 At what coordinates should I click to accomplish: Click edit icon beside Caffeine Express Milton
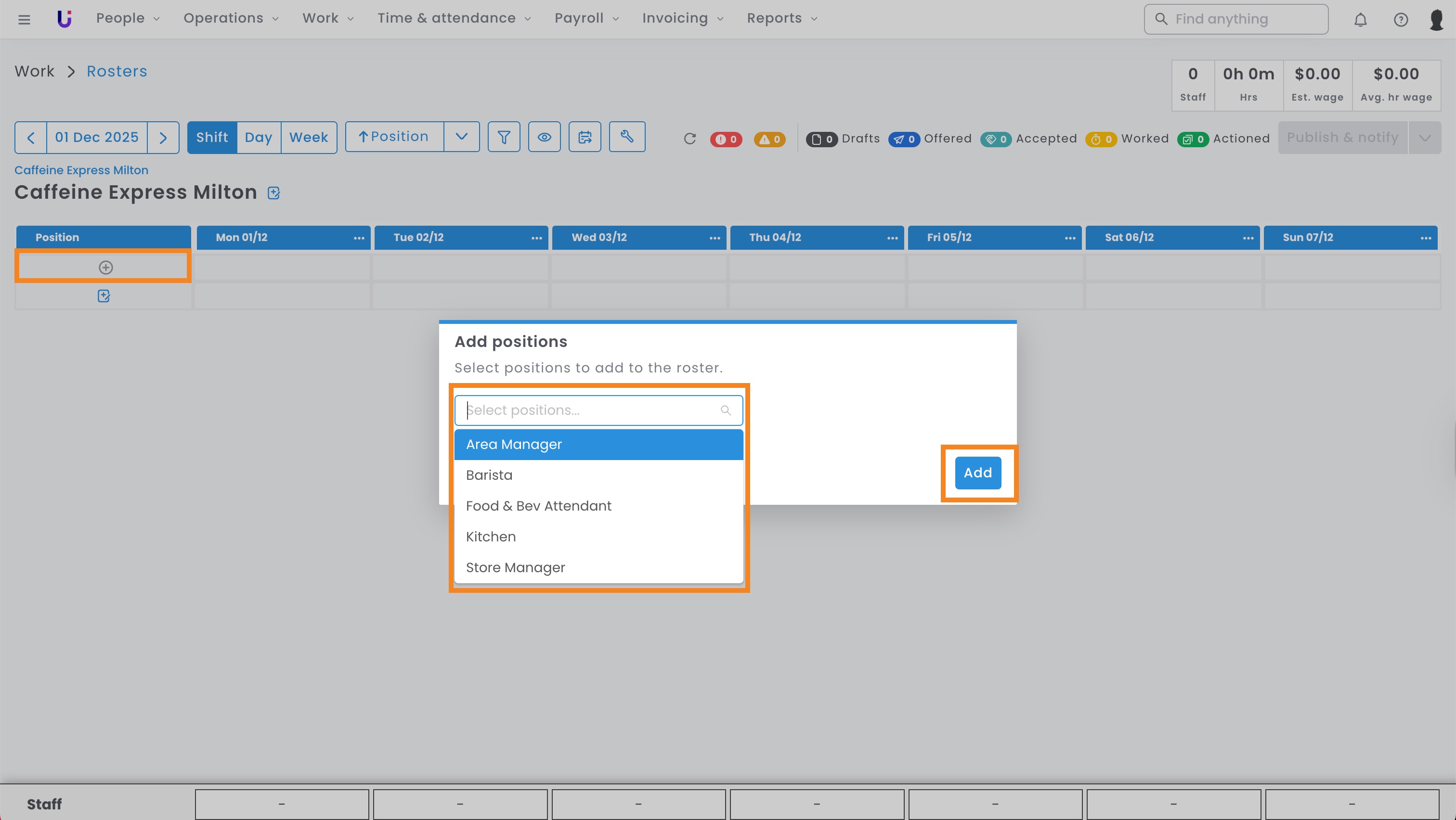[x=274, y=193]
